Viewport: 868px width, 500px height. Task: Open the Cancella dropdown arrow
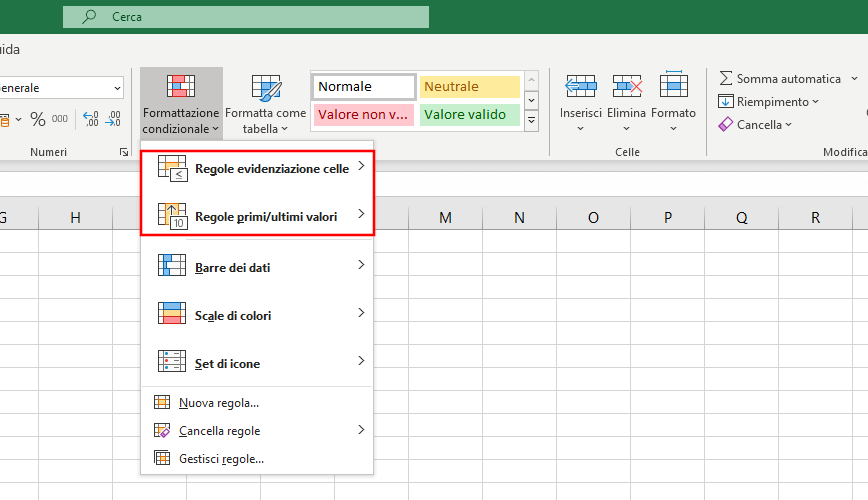(788, 125)
